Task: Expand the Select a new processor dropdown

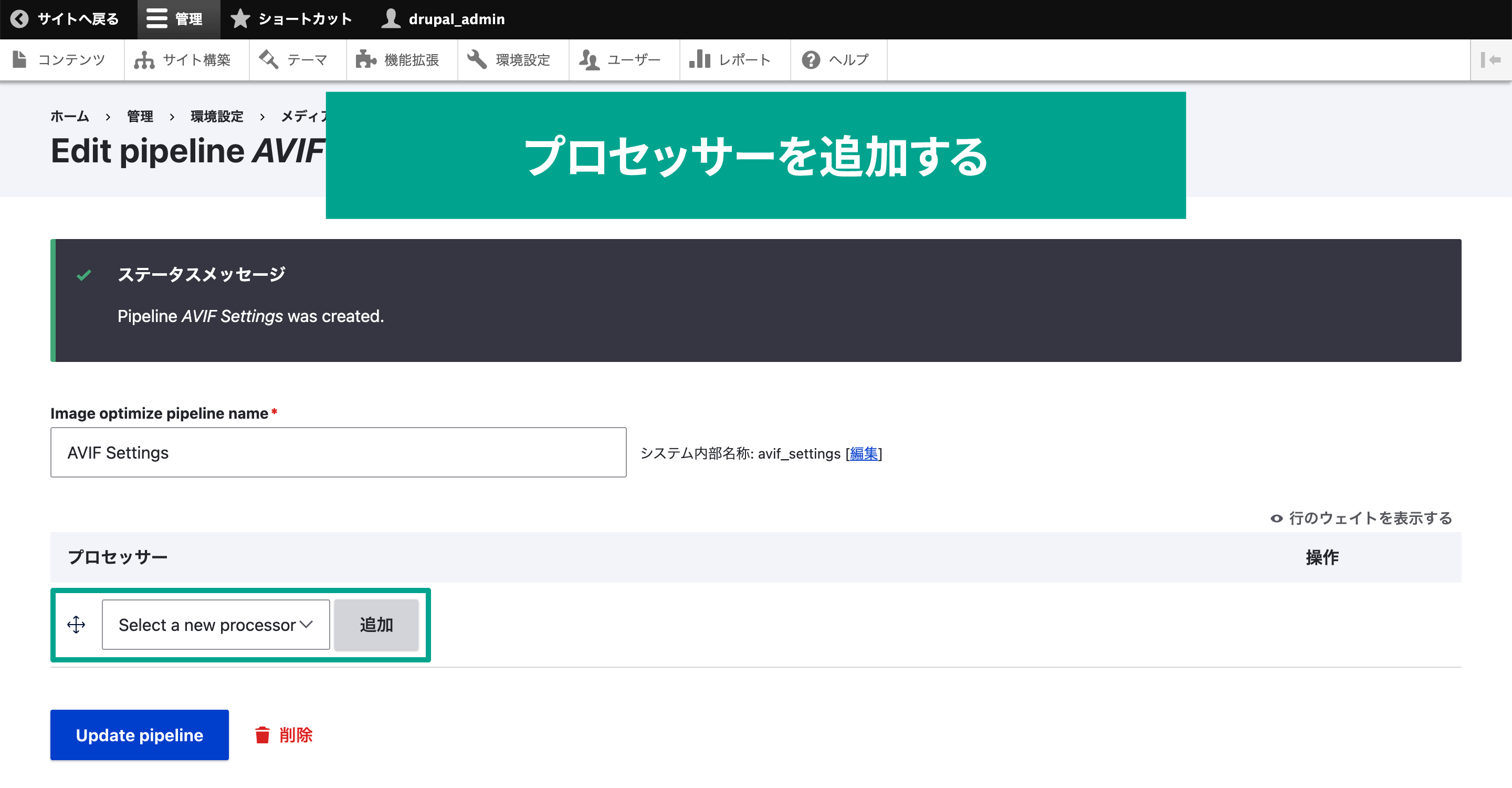Action: 216,624
